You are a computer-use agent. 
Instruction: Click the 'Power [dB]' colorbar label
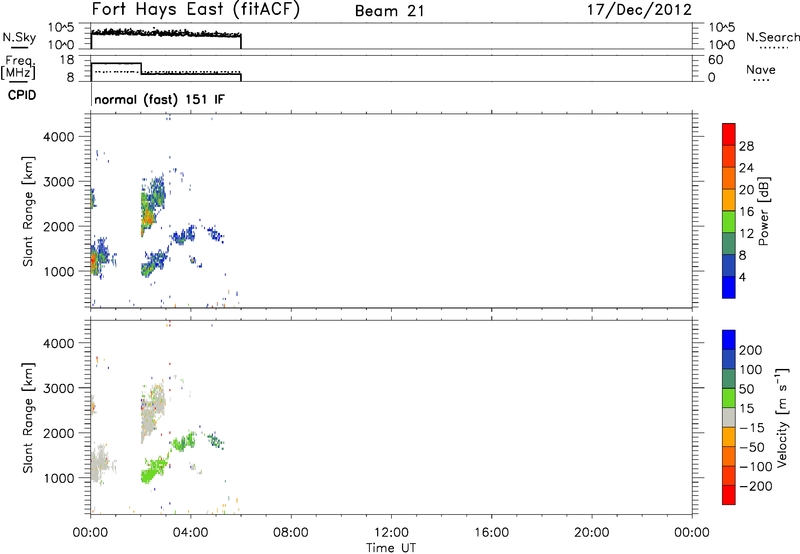click(x=764, y=212)
